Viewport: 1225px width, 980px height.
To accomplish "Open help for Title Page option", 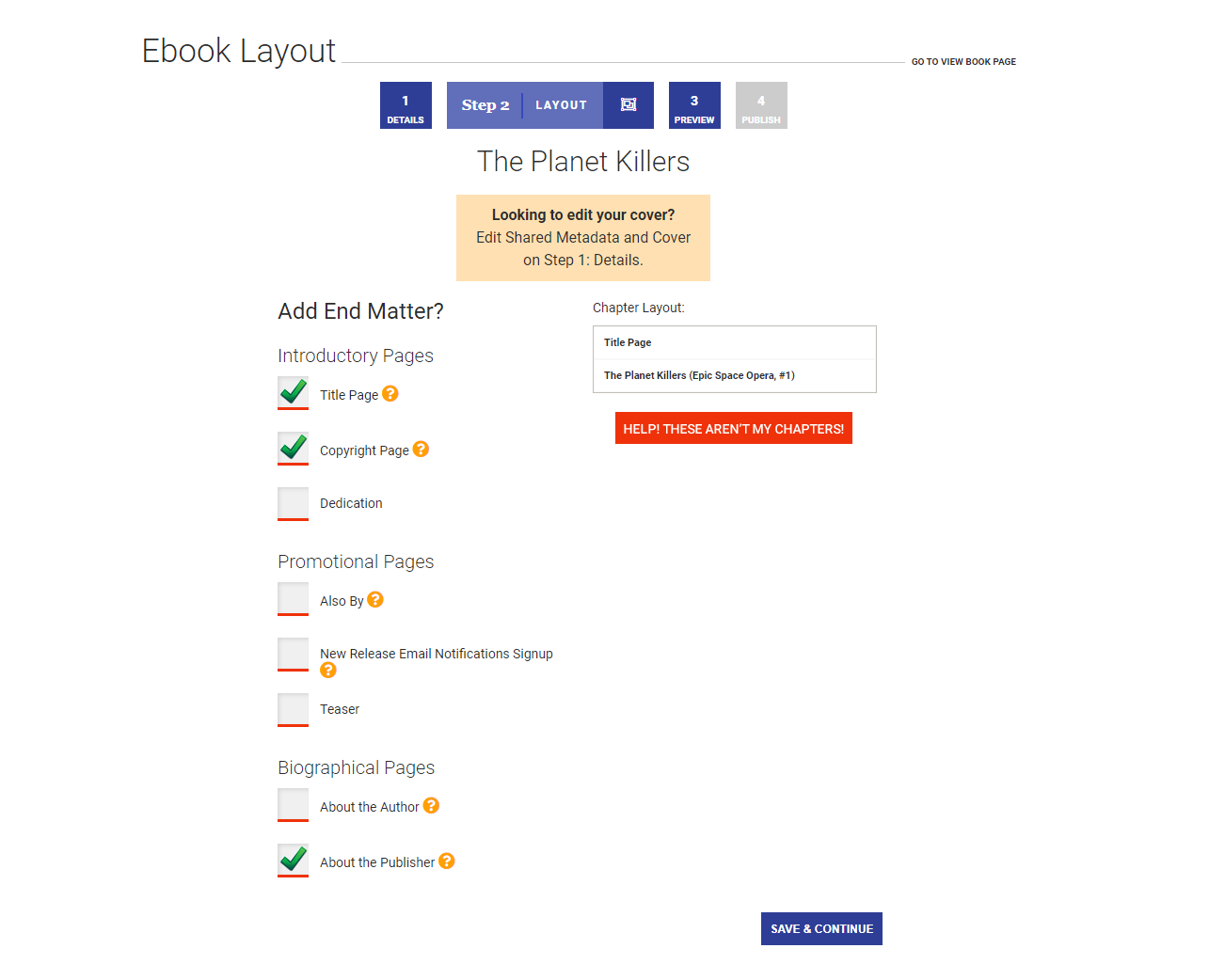I will [x=390, y=393].
